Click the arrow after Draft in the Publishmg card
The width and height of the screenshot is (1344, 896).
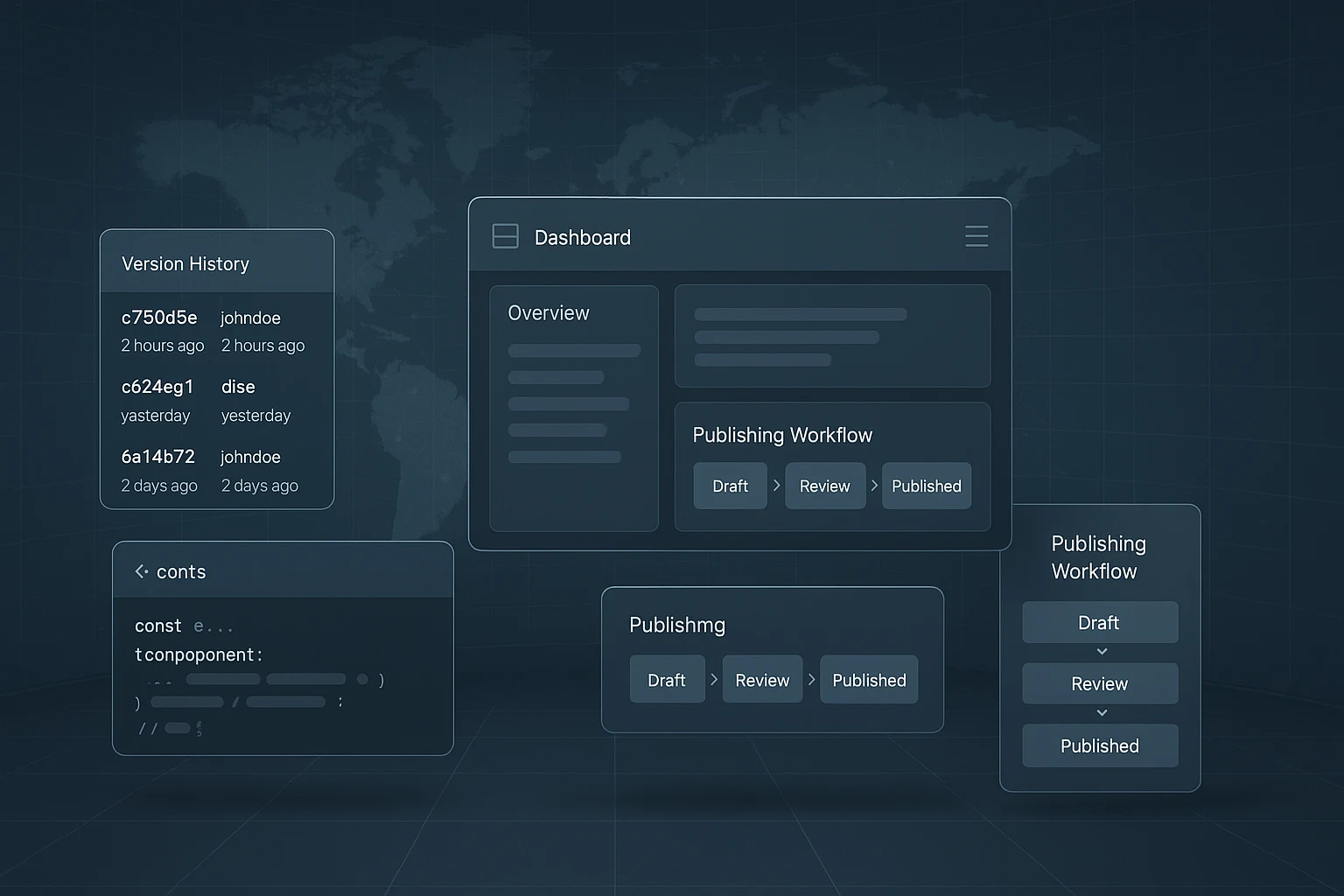pyautogui.click(x=713, y=679)
